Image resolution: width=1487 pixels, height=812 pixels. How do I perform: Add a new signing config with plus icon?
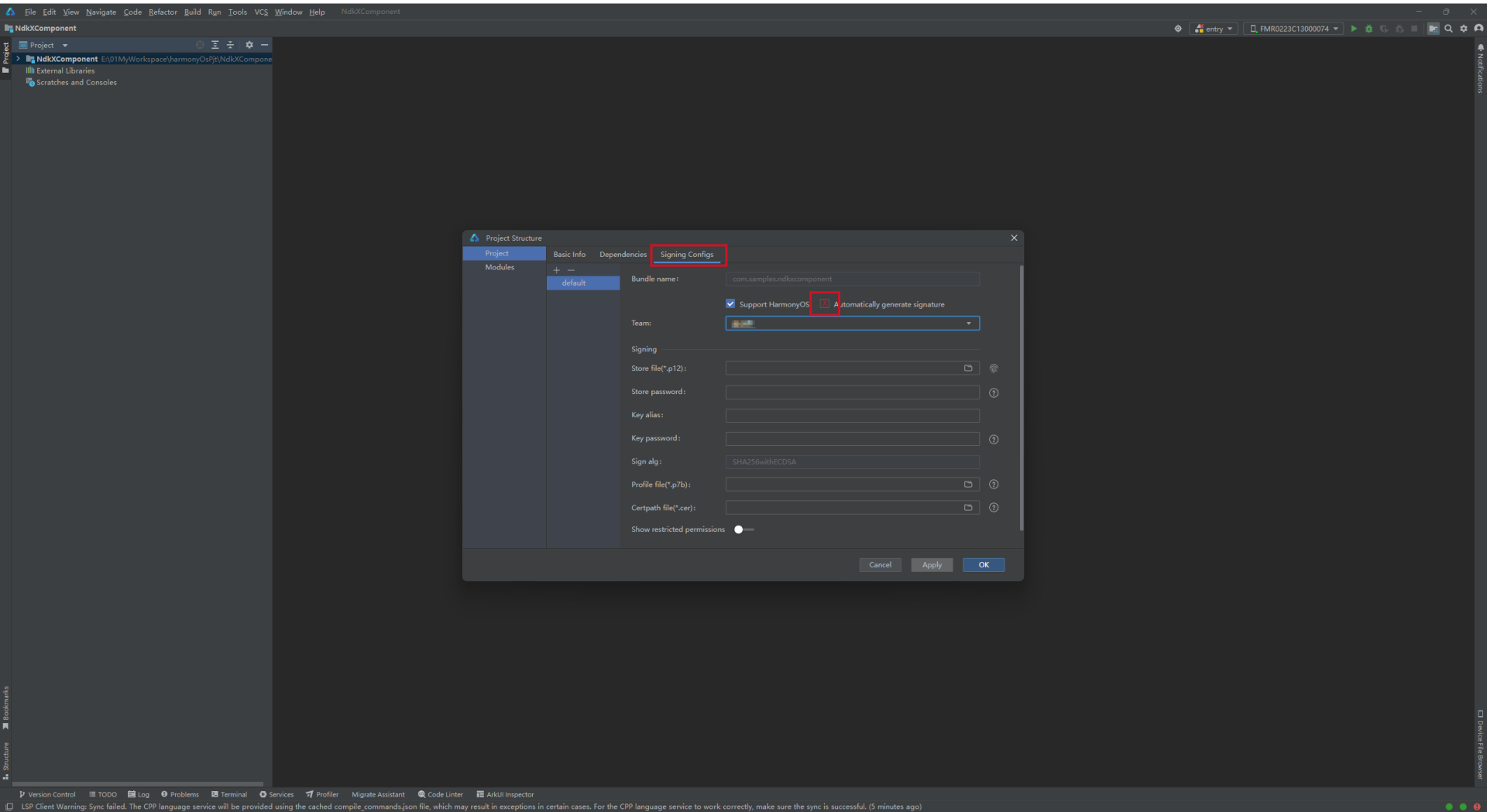pyautogui.click(x=556, y=270)
